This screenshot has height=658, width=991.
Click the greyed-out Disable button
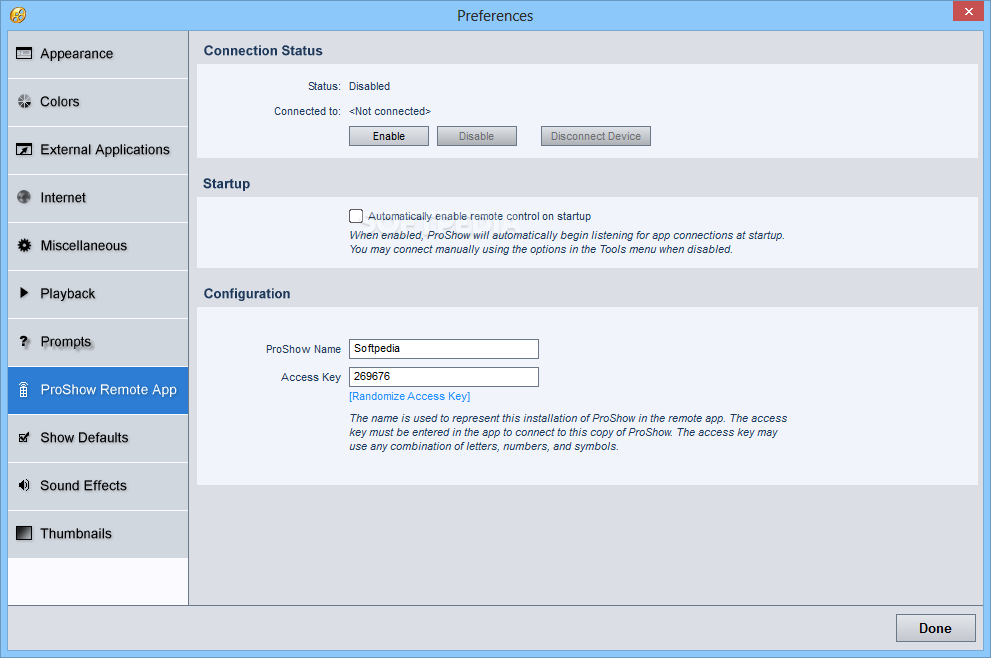coord(477,136)
